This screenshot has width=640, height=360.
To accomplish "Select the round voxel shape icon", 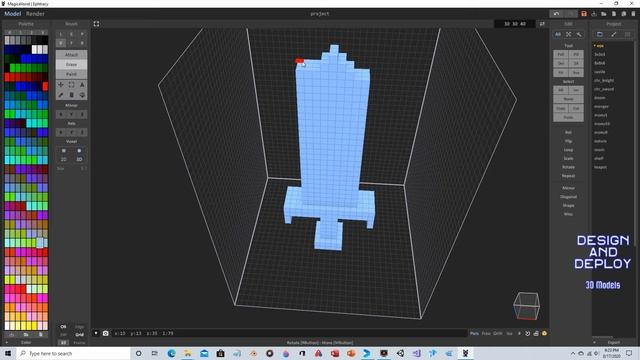I will click(79, 151).
